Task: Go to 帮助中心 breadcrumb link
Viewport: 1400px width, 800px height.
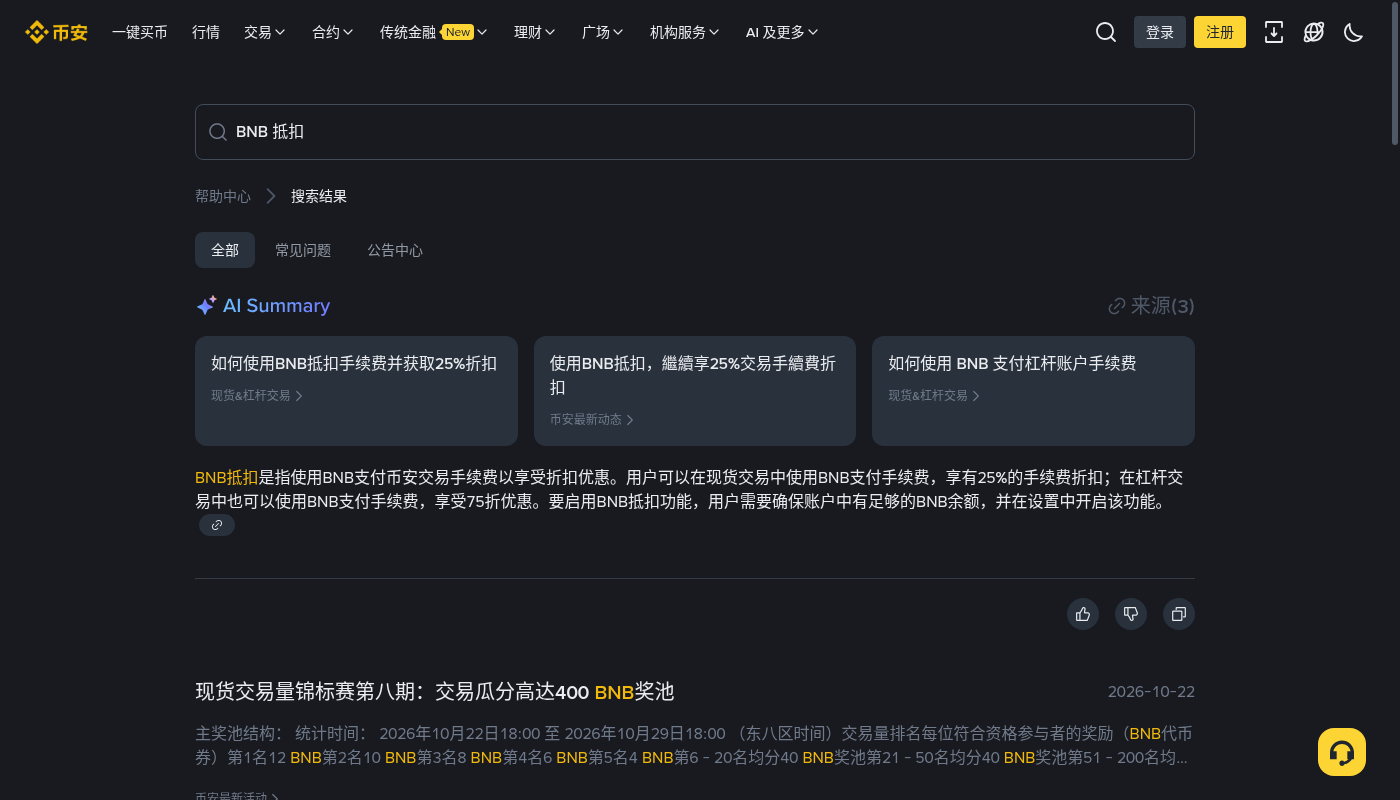Action: point(223,196)
